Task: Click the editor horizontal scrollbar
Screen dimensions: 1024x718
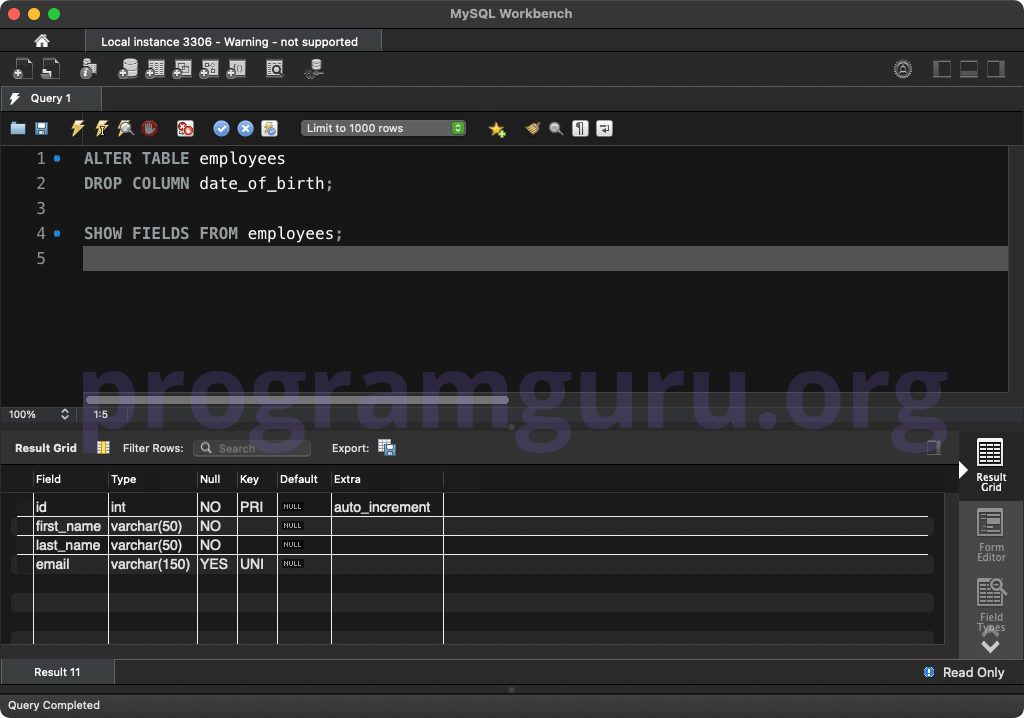Action: (x=297, y=400)
